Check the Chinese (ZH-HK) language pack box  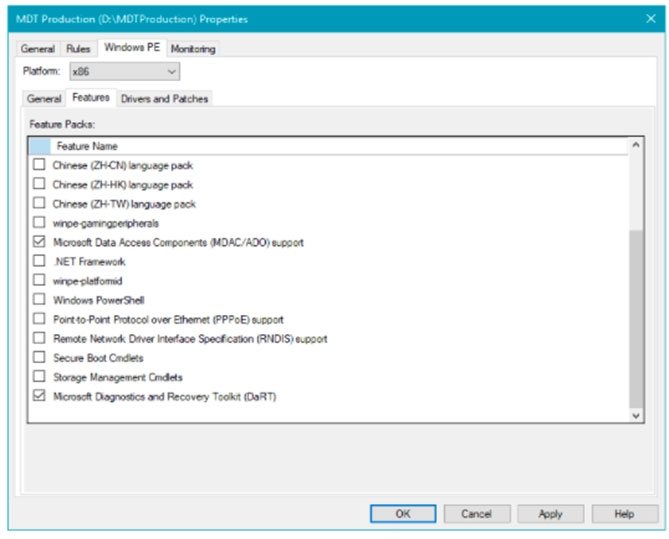(39, 184)
